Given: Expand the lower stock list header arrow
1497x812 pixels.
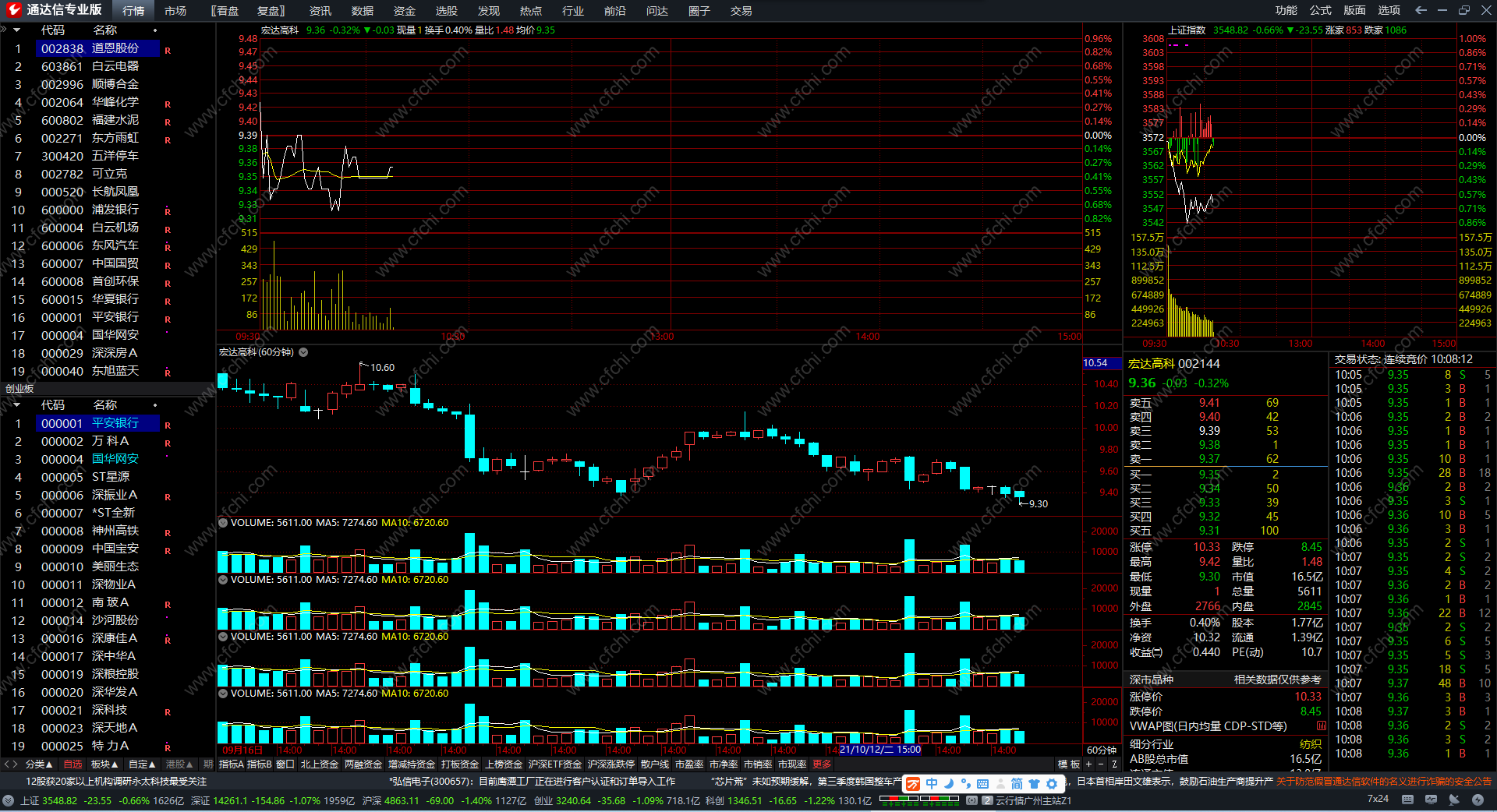Looking at the screenshot, I should [16, 405].
